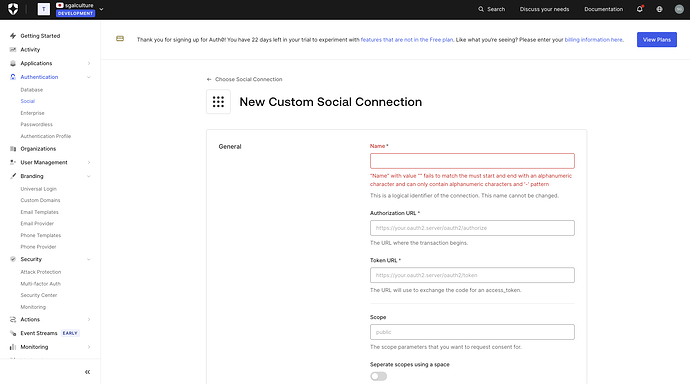Click the Auth0 shield logo
Viewport: 690px width, 384px height.
[x=13, y=9]
